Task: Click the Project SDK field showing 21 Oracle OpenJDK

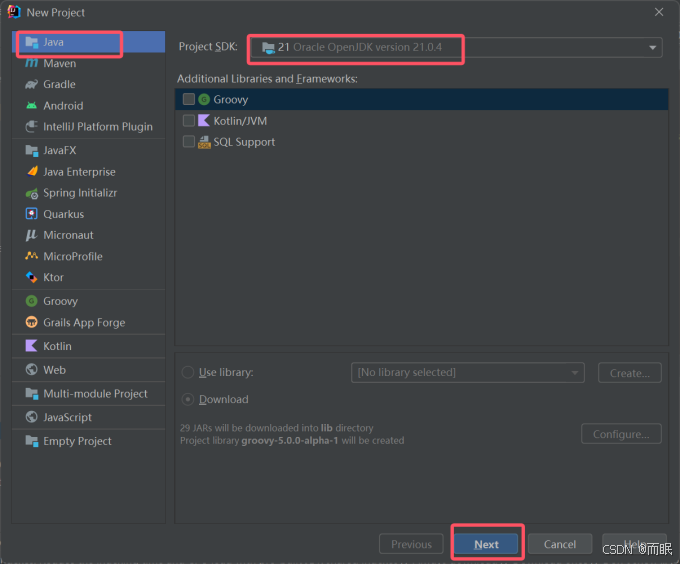Action: pyautogui.click(x=456, y=48)
